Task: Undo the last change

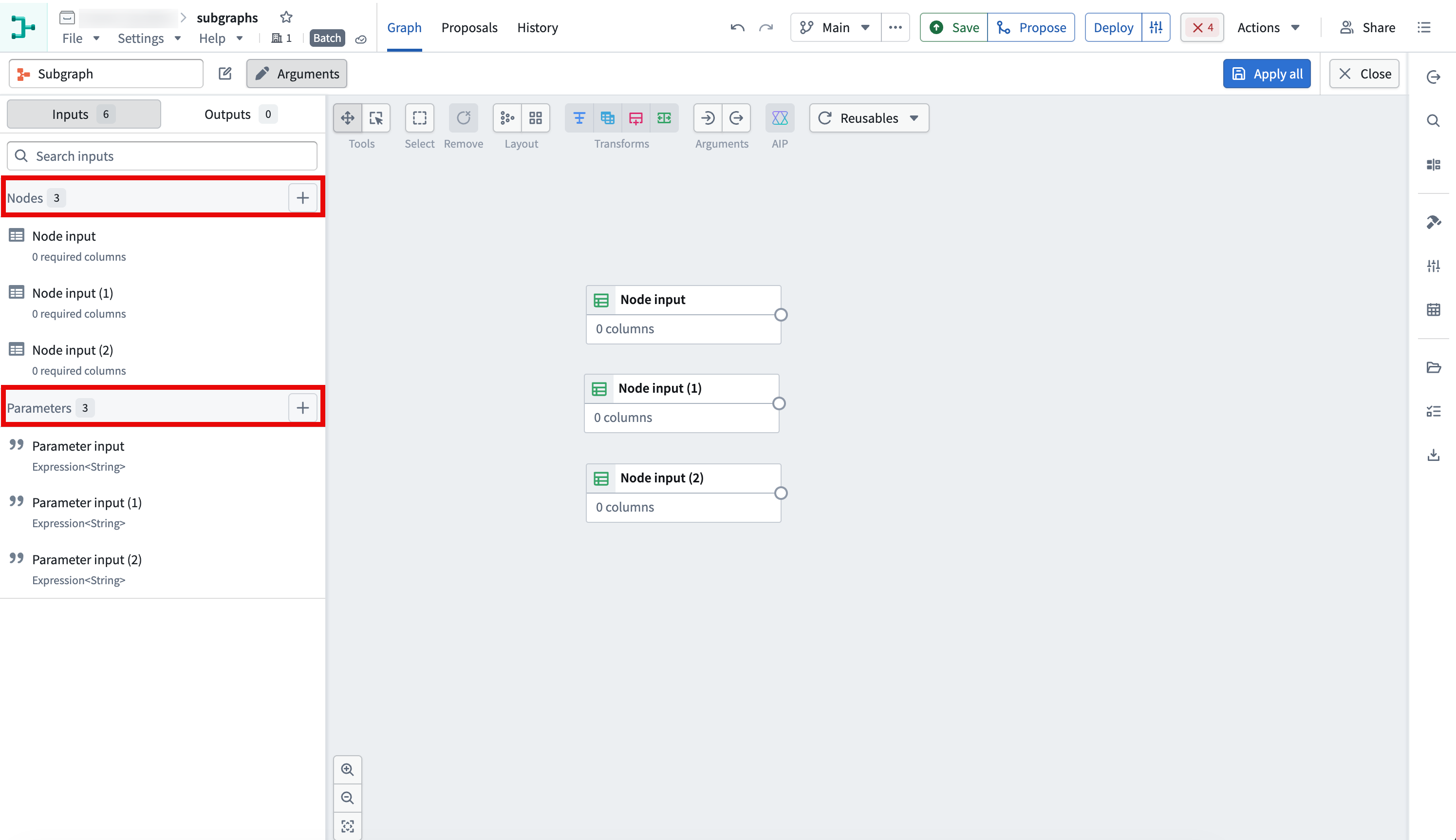Action: (737, 28)
